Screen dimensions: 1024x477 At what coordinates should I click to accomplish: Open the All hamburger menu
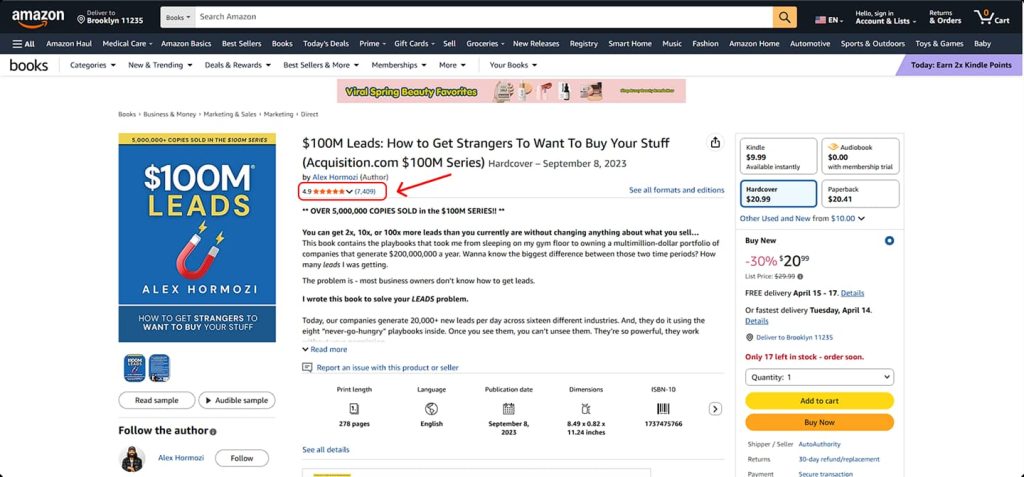click(x=24, y=44)
